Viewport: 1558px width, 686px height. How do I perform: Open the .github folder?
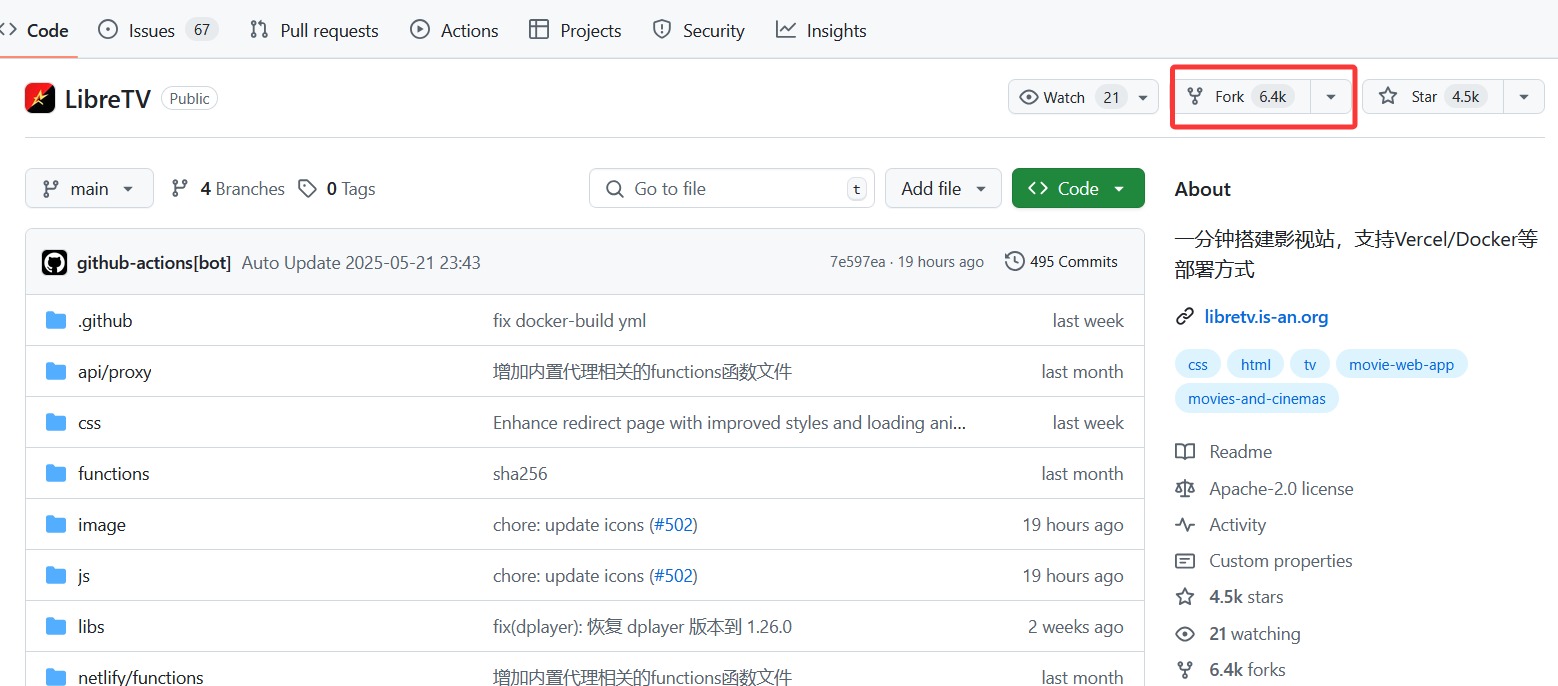[105, 321]
